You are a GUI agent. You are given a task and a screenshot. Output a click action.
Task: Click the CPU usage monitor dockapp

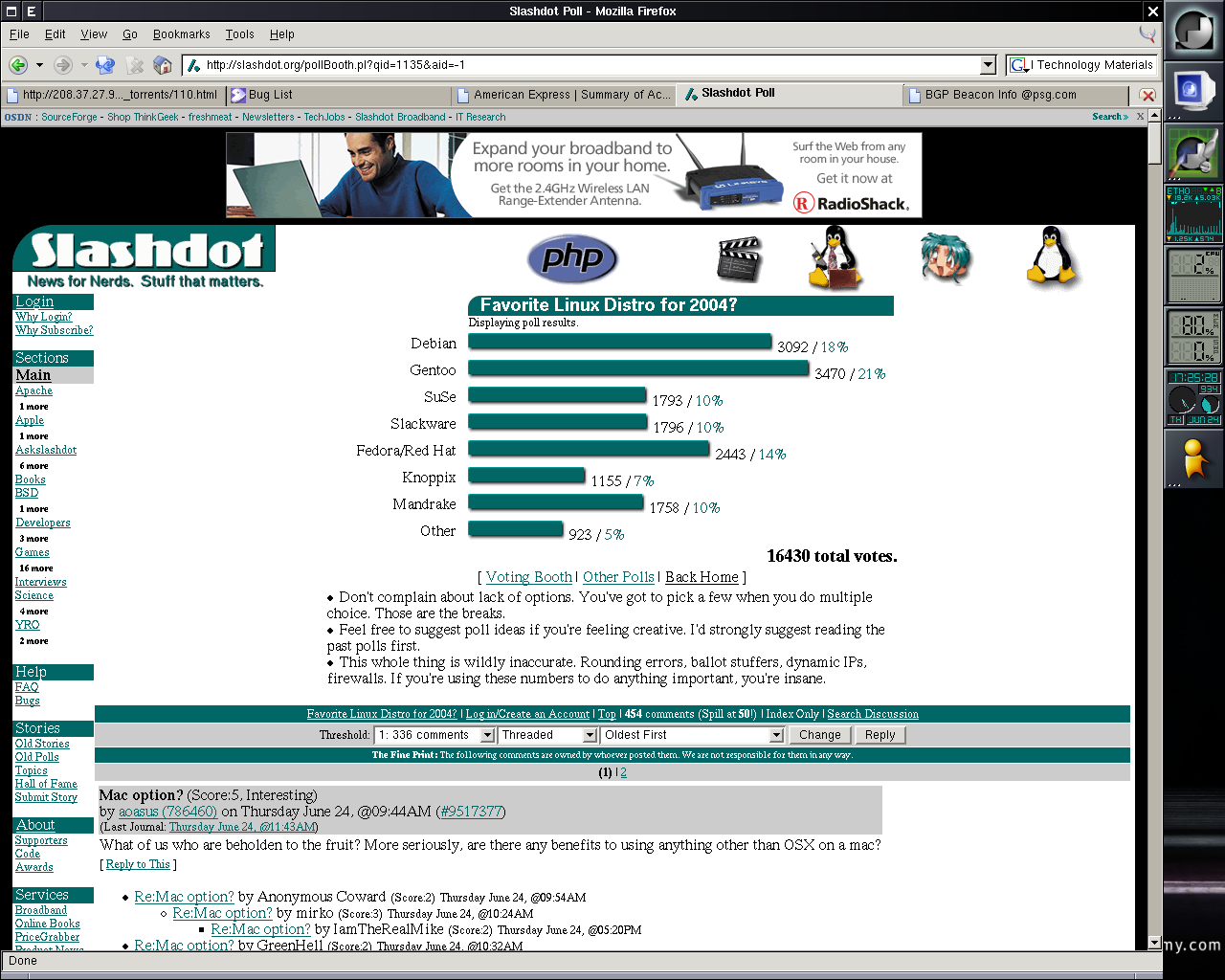[1193, 276]
